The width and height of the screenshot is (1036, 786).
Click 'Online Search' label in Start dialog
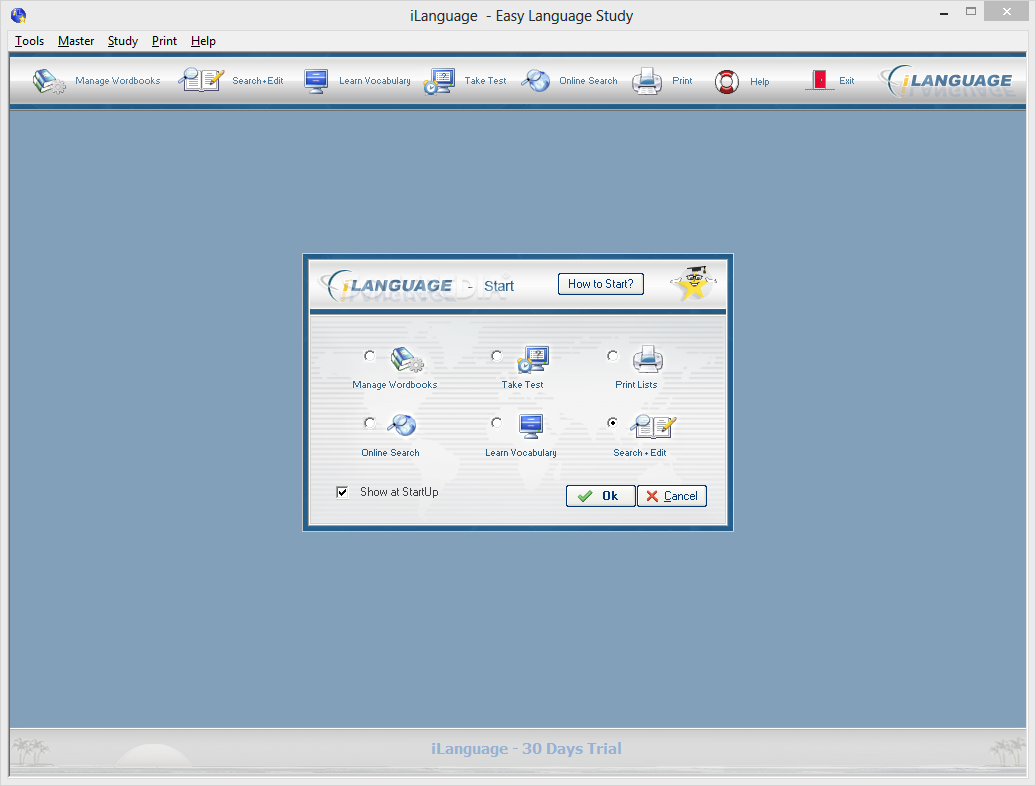(x=390, y=452)
